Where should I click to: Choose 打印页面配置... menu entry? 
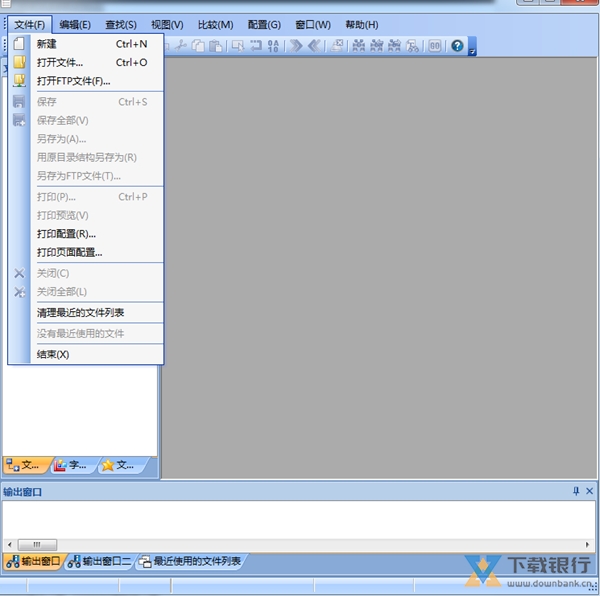(x=86, y=252)
